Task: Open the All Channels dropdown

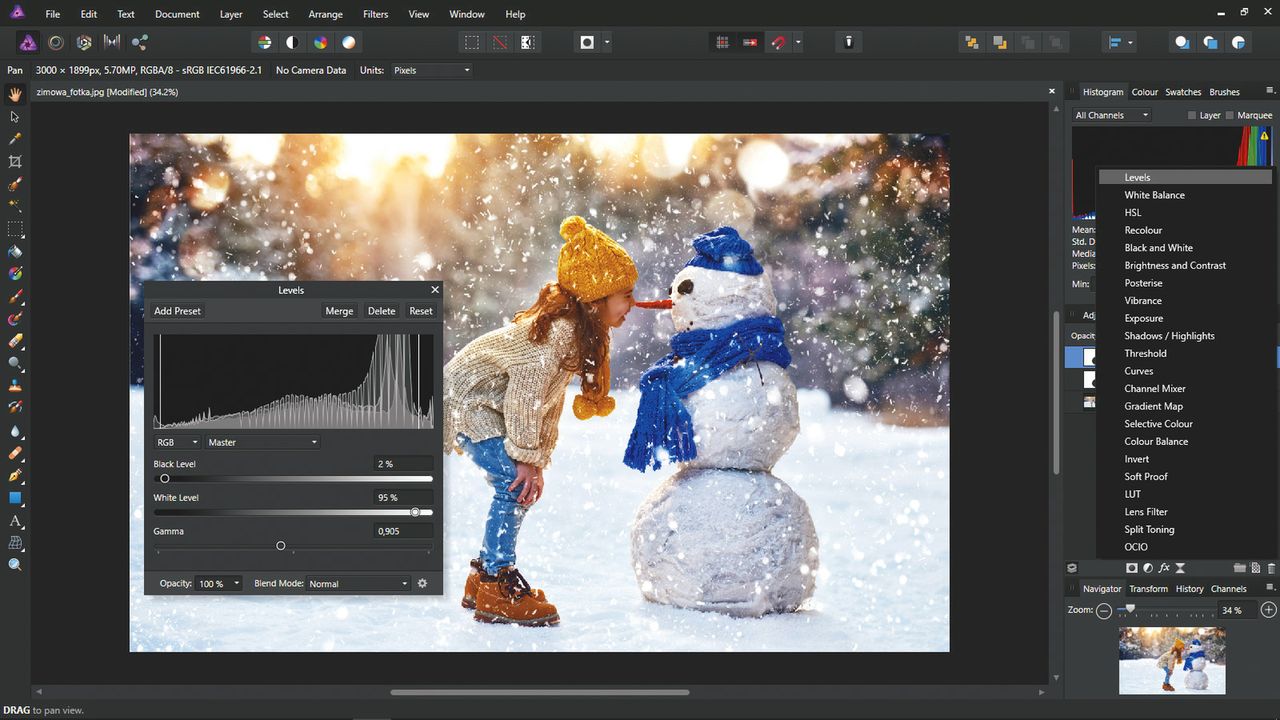Action: pos(1112,115)
